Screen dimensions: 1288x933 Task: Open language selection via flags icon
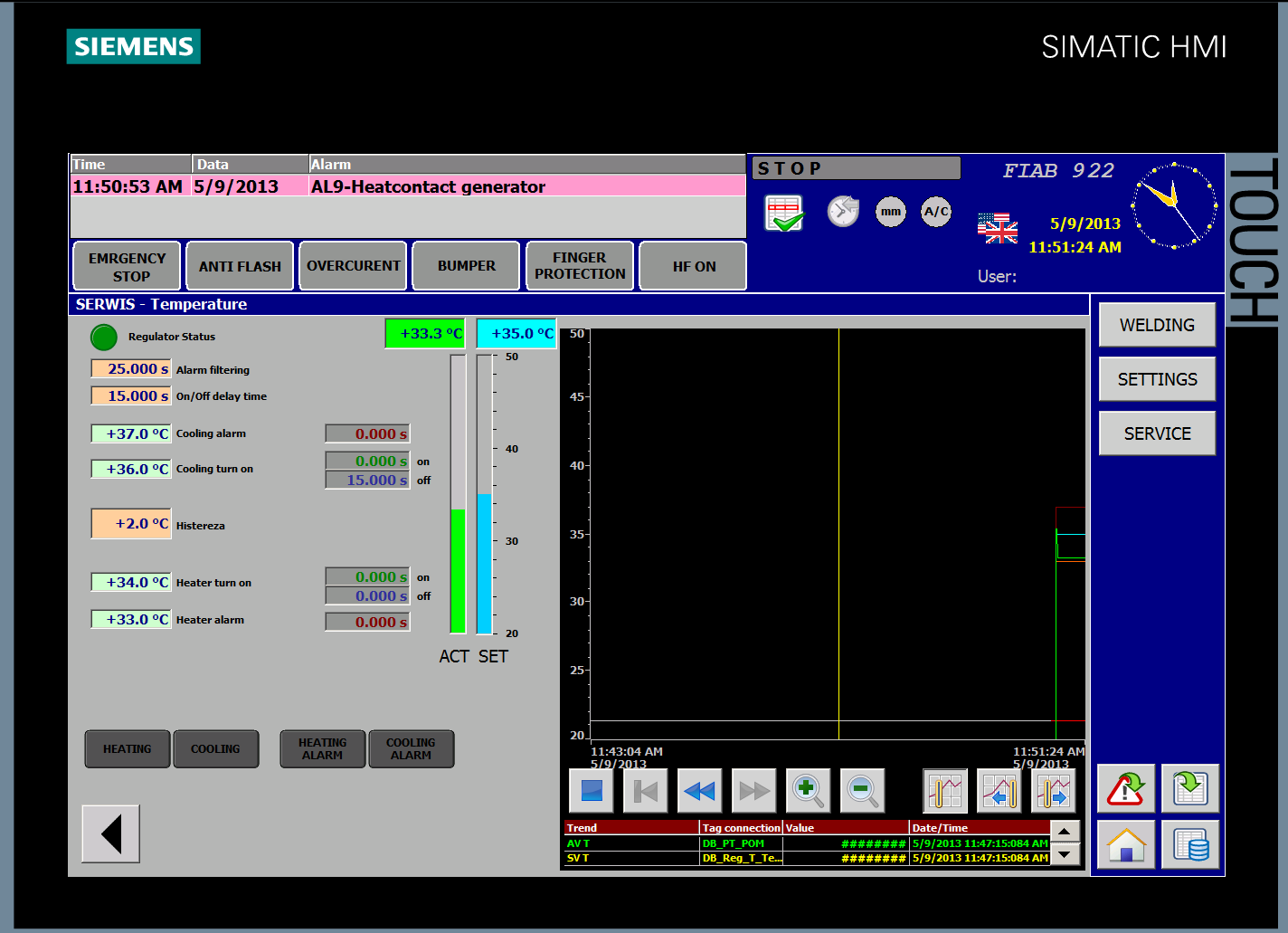(997, 228)
